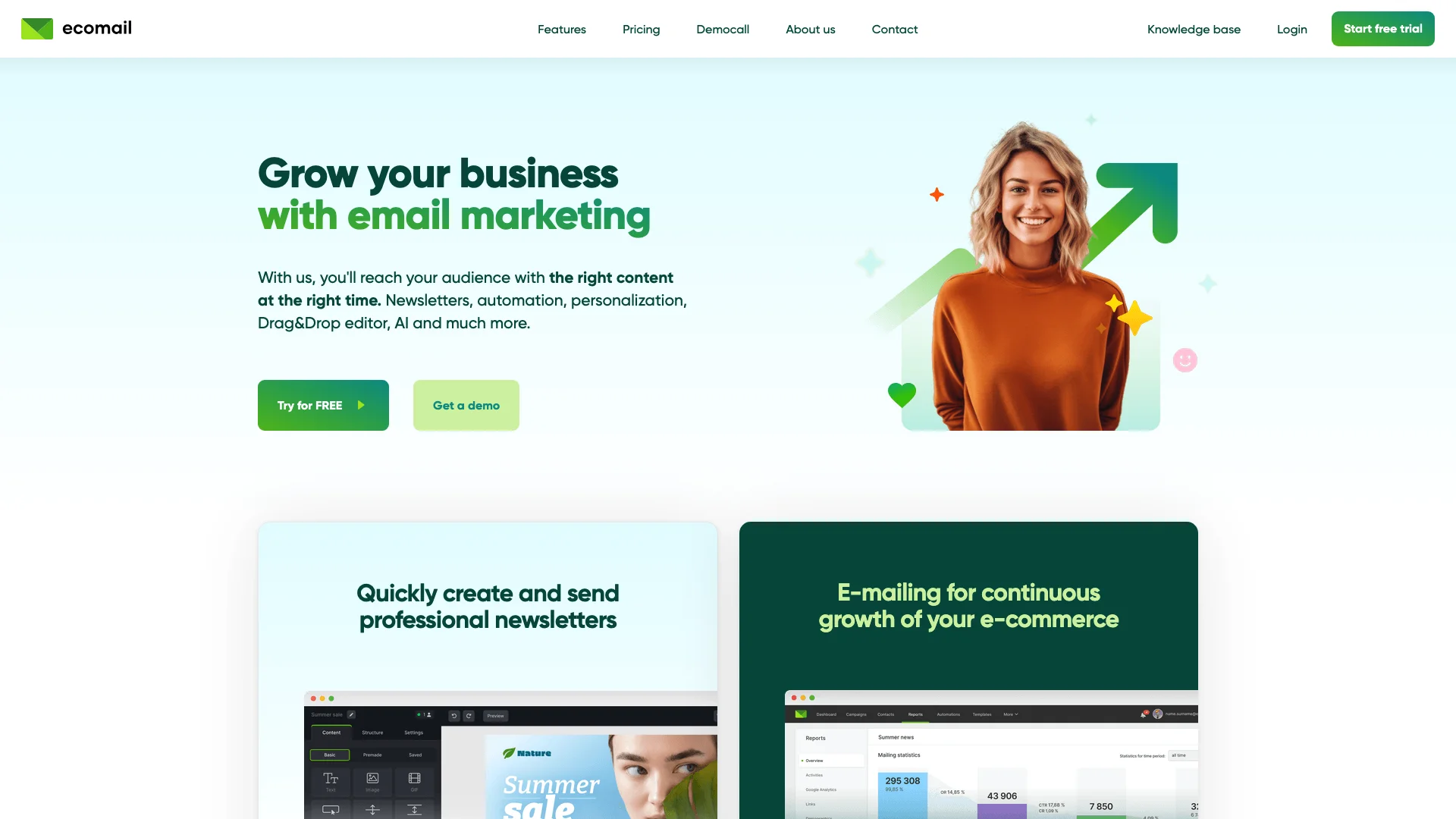Click the Knowledge base link
The height and width of the screenshot is (819, 1456).
pos(1194,28)
